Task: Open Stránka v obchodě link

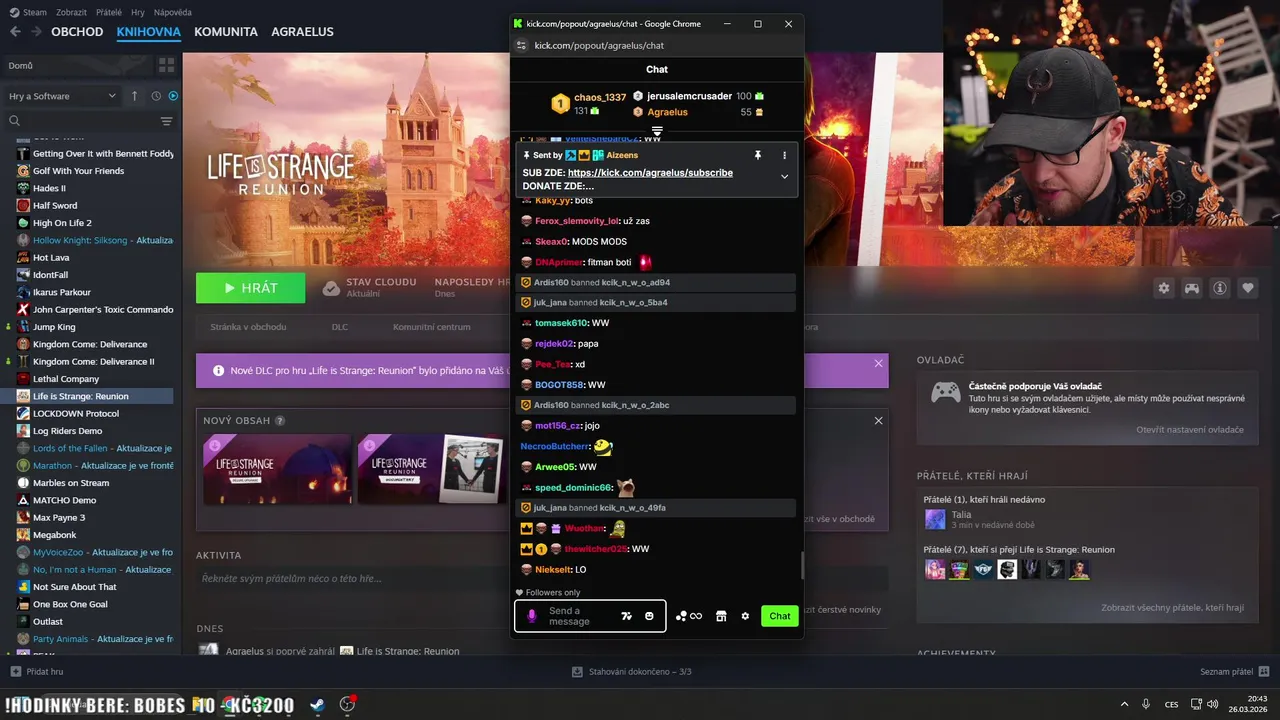Action: pos(248,327)
